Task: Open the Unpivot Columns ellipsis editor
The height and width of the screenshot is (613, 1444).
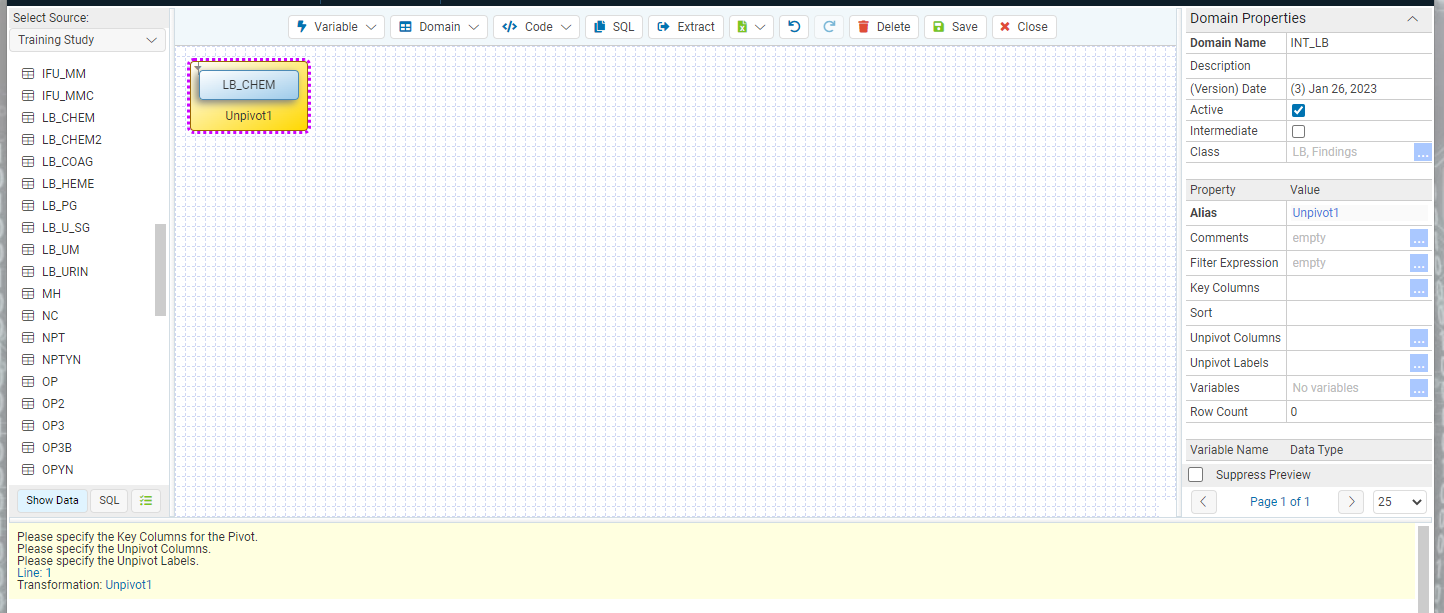Action: tap(1418, 338)
